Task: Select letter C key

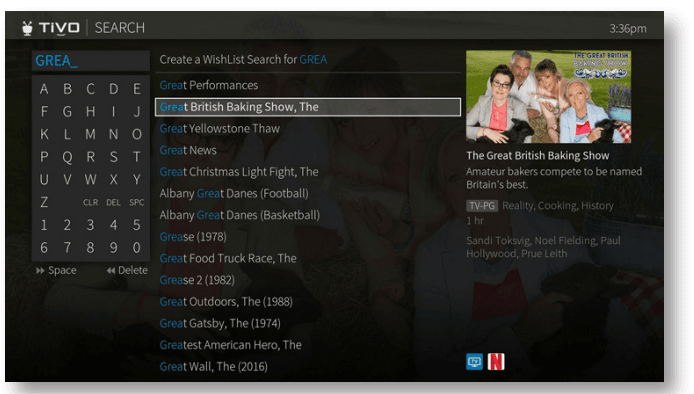Action: [x=90, y=89]
